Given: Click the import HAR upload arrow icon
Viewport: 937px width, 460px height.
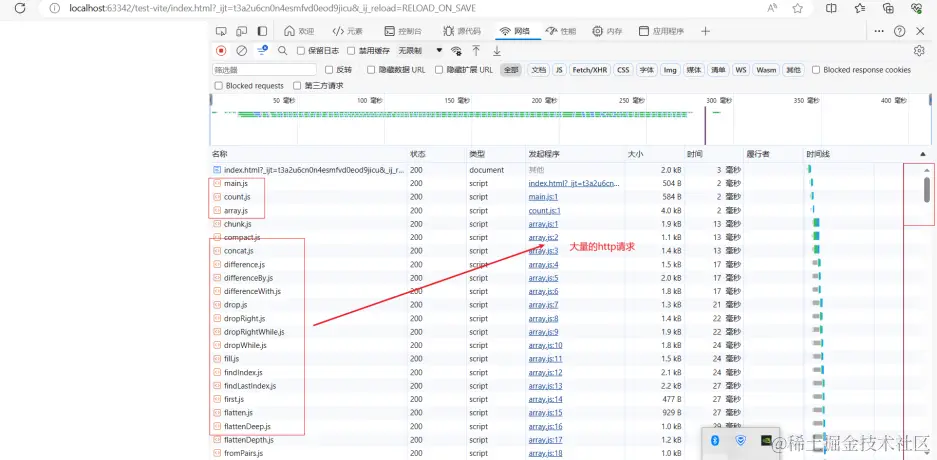Looking at the screenshot, I should click(x=476, y=51).
